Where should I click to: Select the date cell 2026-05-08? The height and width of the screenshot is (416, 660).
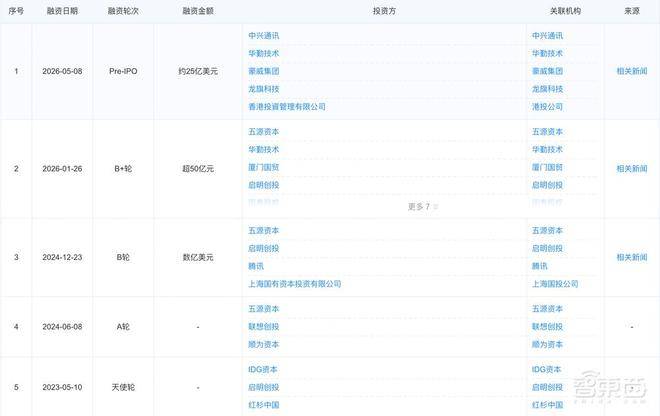tap(62, 71)
